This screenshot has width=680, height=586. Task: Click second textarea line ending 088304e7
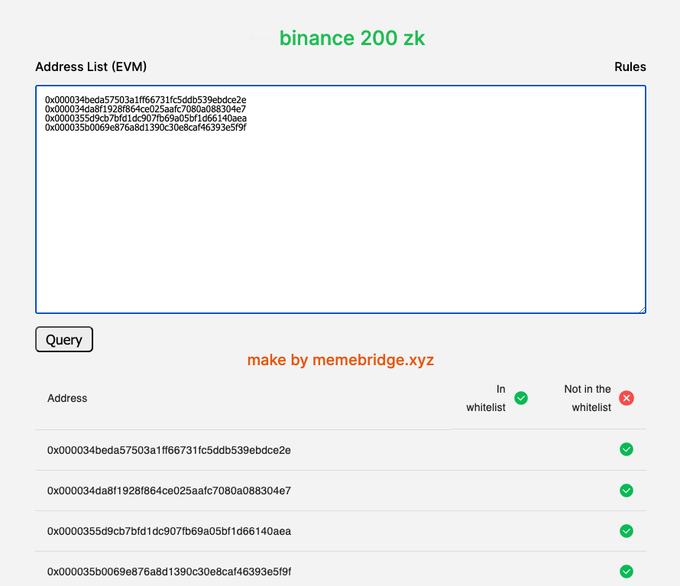pos(145,109)
